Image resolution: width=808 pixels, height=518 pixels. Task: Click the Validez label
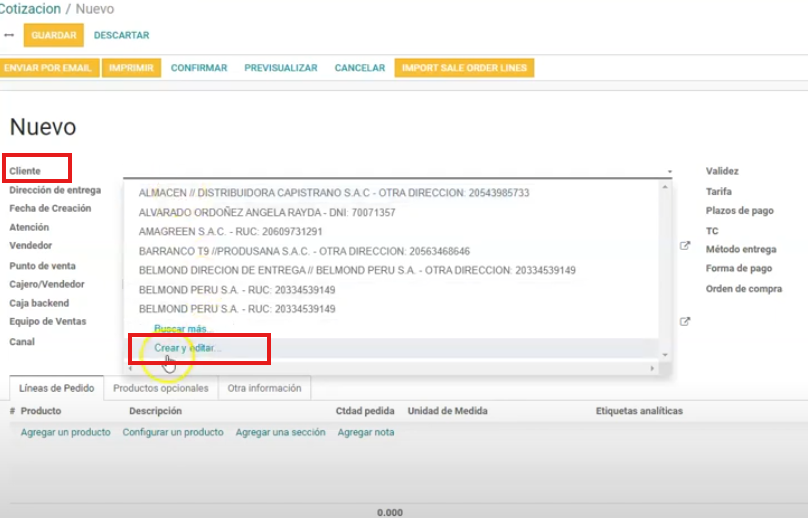[x=722, y=171]
